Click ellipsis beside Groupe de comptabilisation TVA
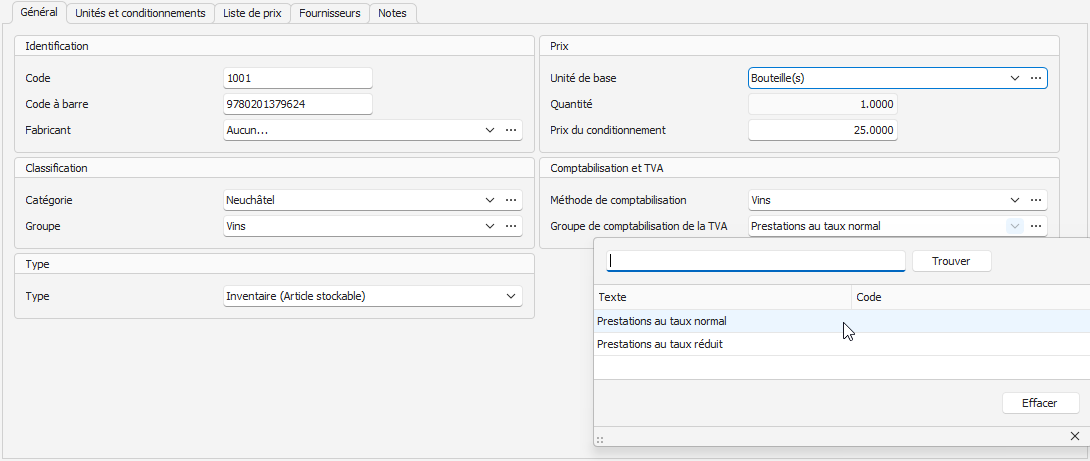This screenshot has width=1090, height=461. coord(1036,226)
